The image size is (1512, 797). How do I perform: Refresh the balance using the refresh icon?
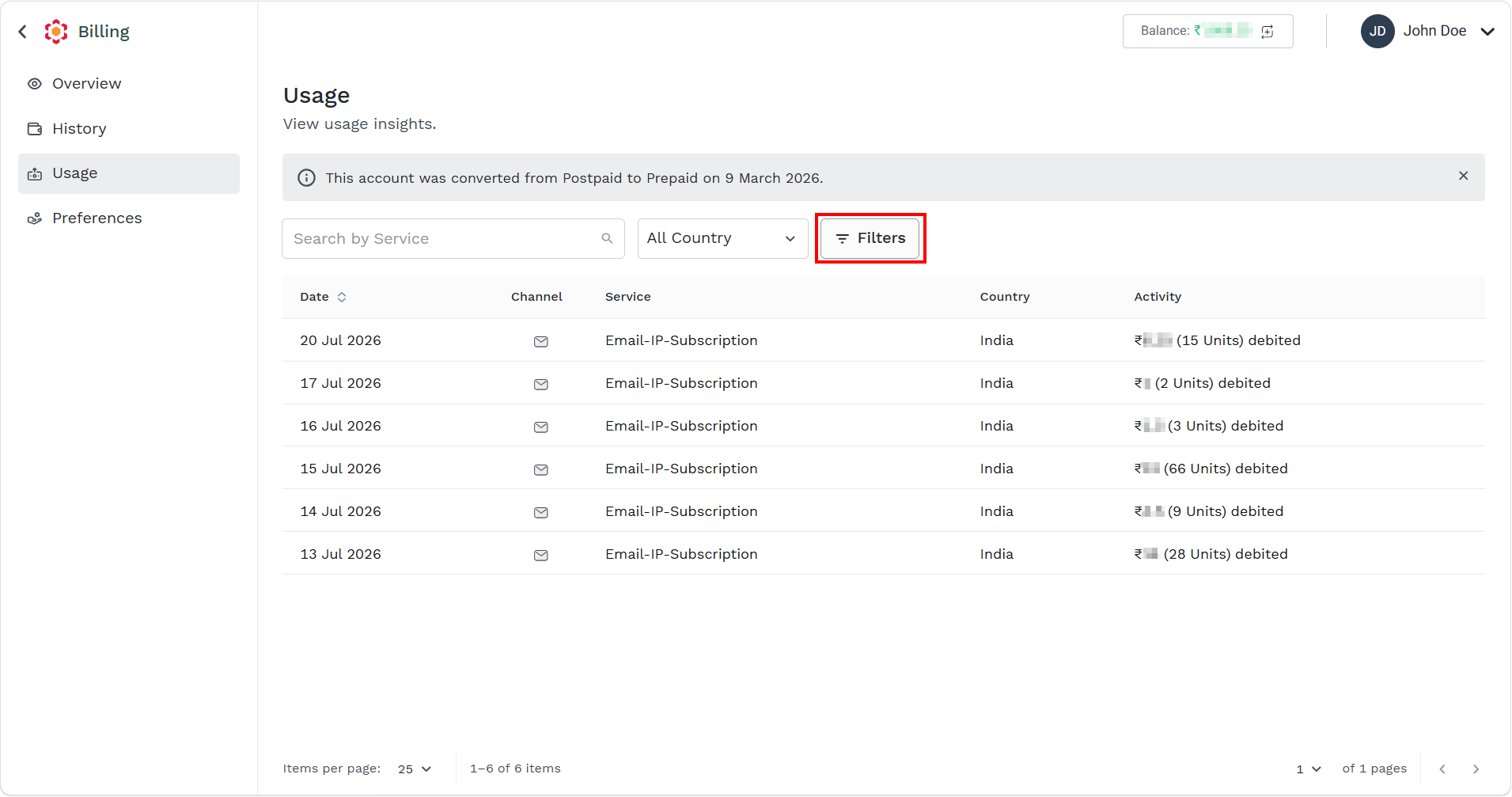tap(1268, 32)
